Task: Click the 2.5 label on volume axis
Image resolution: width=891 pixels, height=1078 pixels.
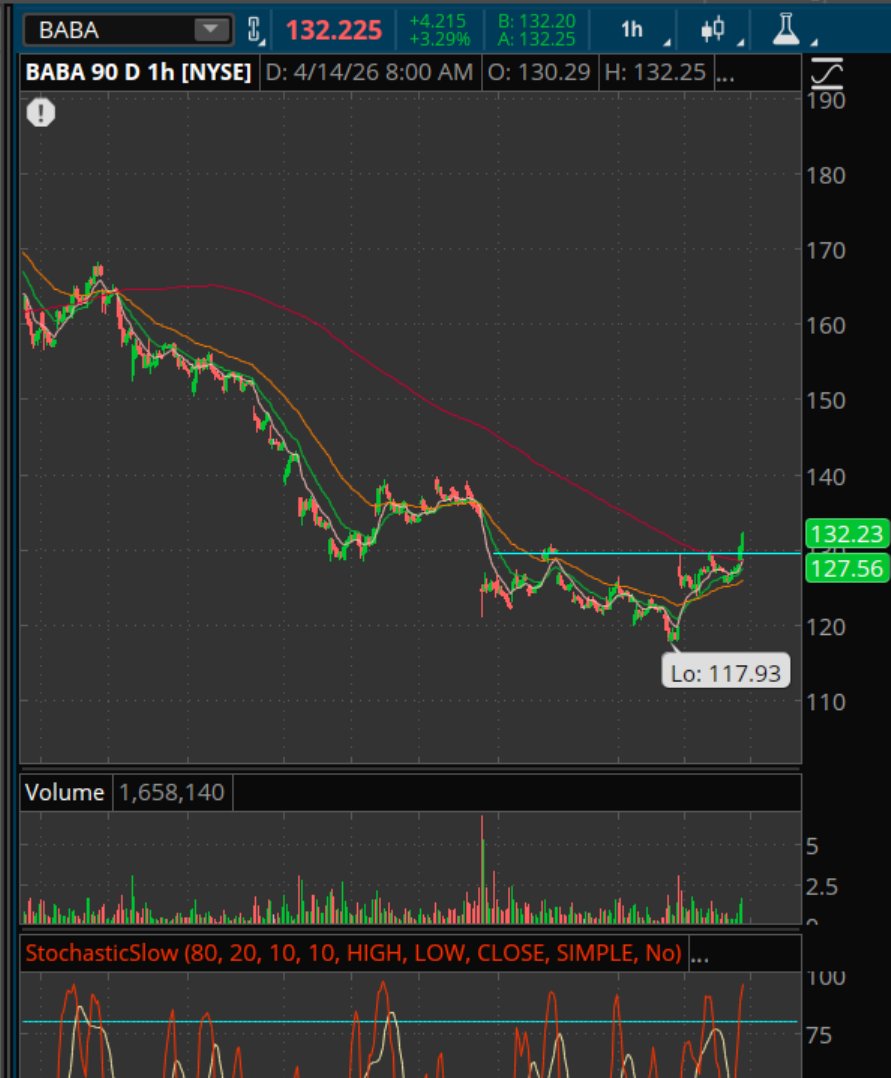Action: click(x=821, y=887)
